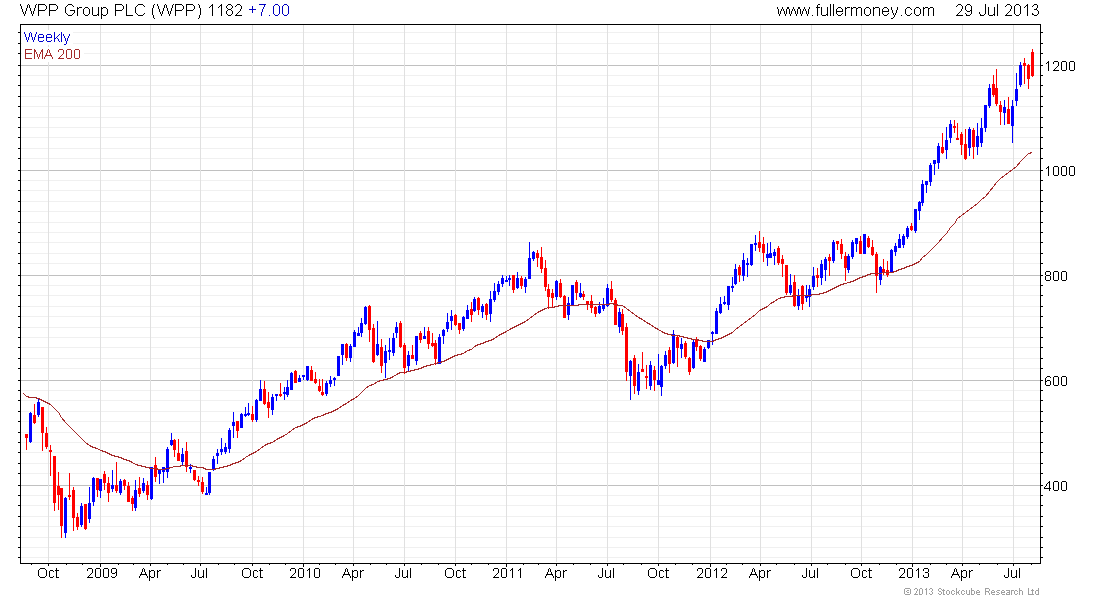Click the 1000 price axis label
The height and width of the screenshot is (600, 1100).
point(1060,171)
